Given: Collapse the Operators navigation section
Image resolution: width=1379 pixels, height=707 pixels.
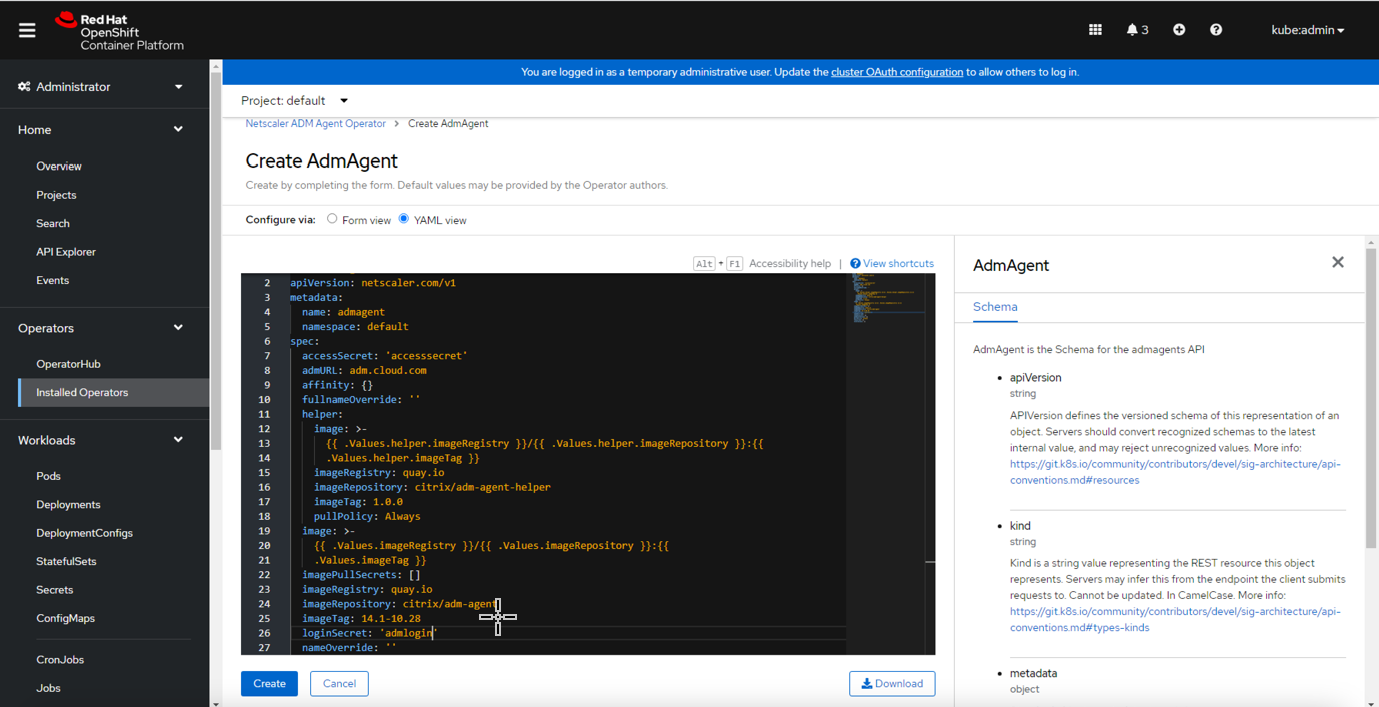Looking at the screenshot, I should tap(100, 328).
